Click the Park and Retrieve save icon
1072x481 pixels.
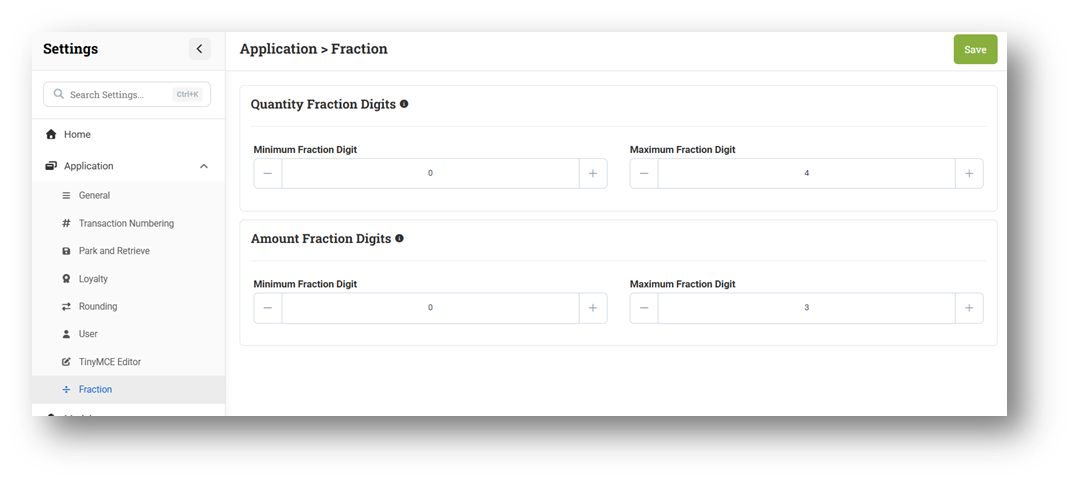pos(66,251)
